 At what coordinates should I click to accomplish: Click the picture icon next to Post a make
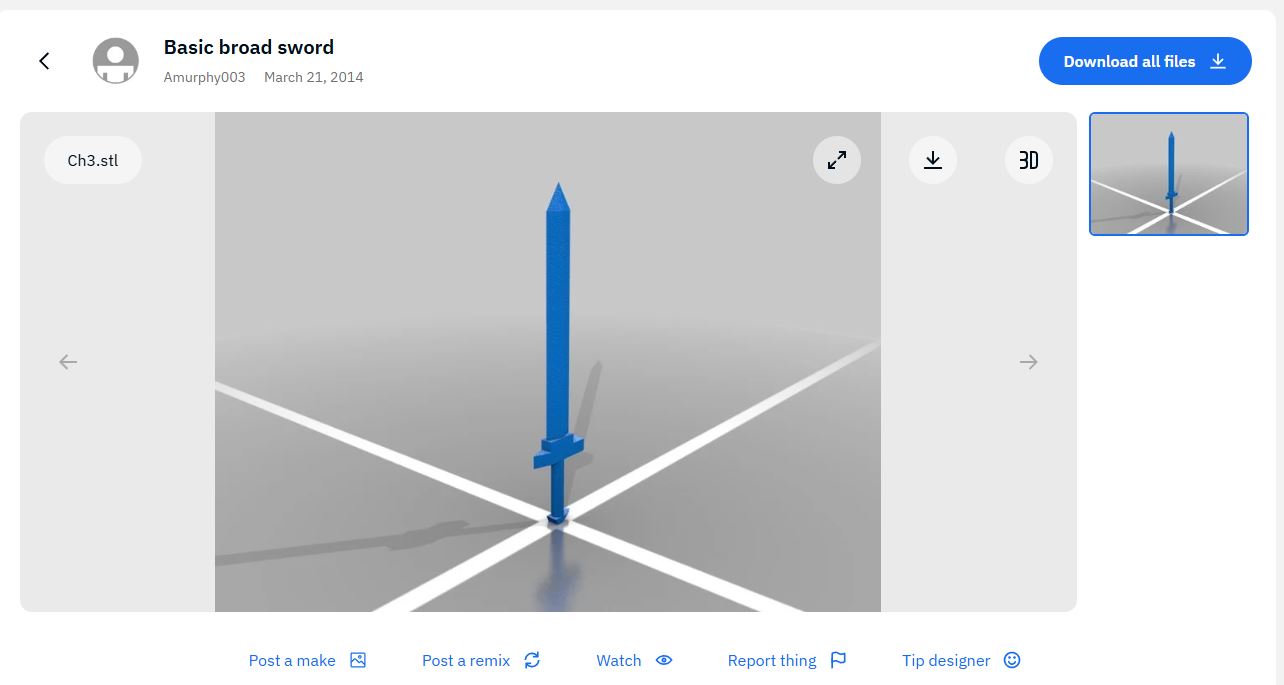click(x=358, y=660)
